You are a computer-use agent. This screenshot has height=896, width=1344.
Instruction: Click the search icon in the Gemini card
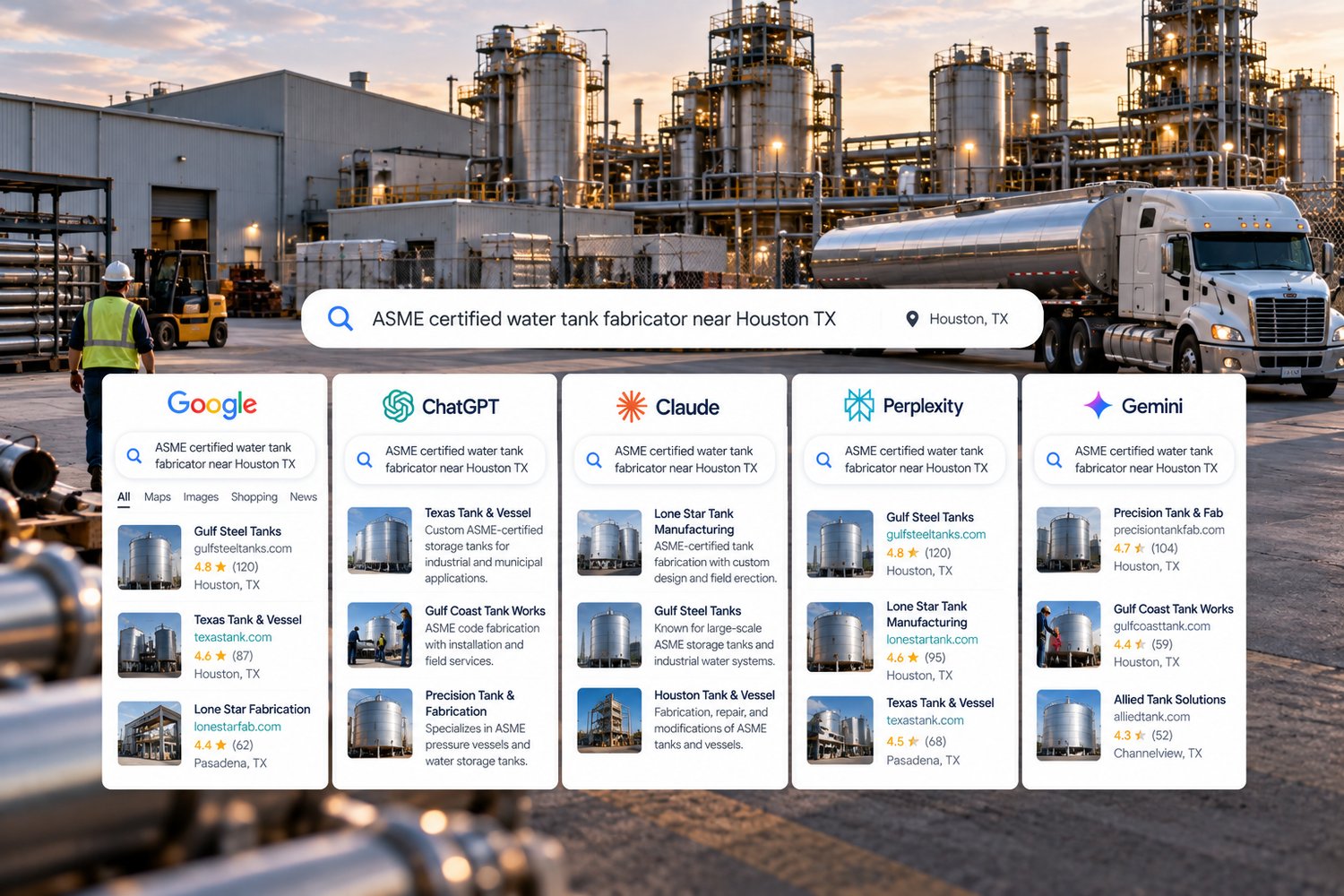coord(1055,460)
